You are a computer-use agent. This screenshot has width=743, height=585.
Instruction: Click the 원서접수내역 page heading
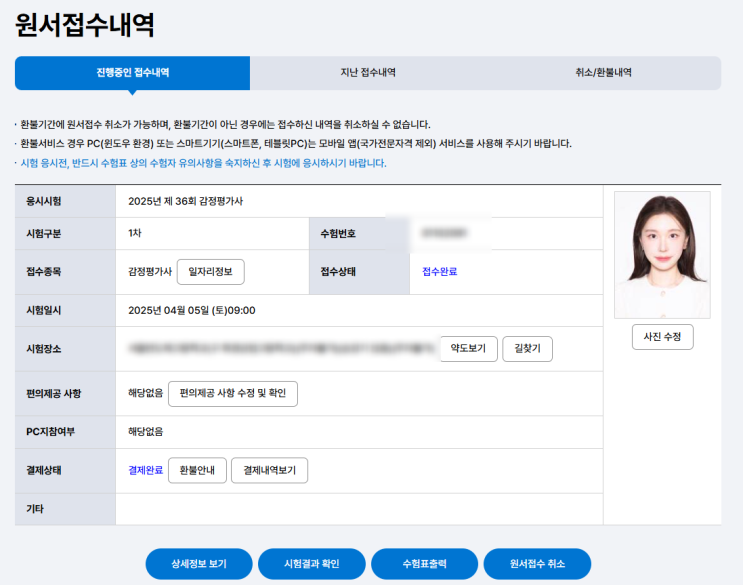click(85, 25)
